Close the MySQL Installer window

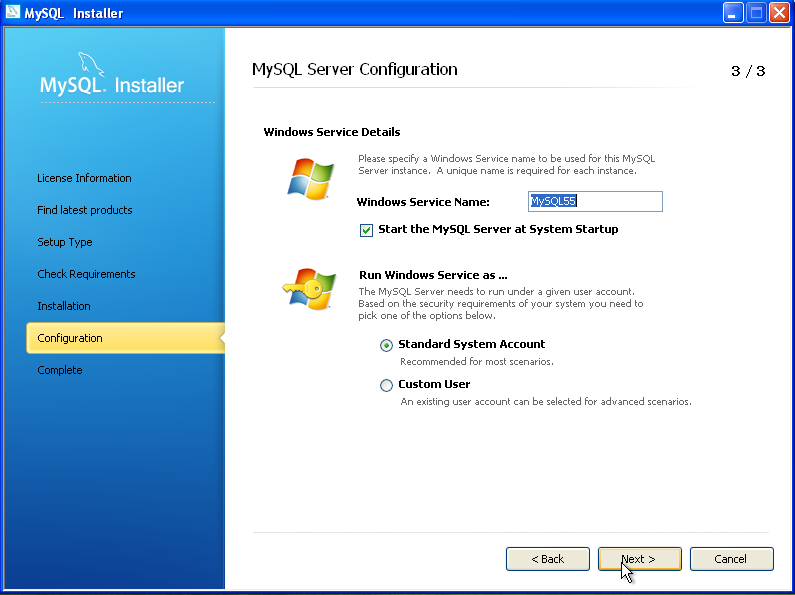tap(779, 13)
